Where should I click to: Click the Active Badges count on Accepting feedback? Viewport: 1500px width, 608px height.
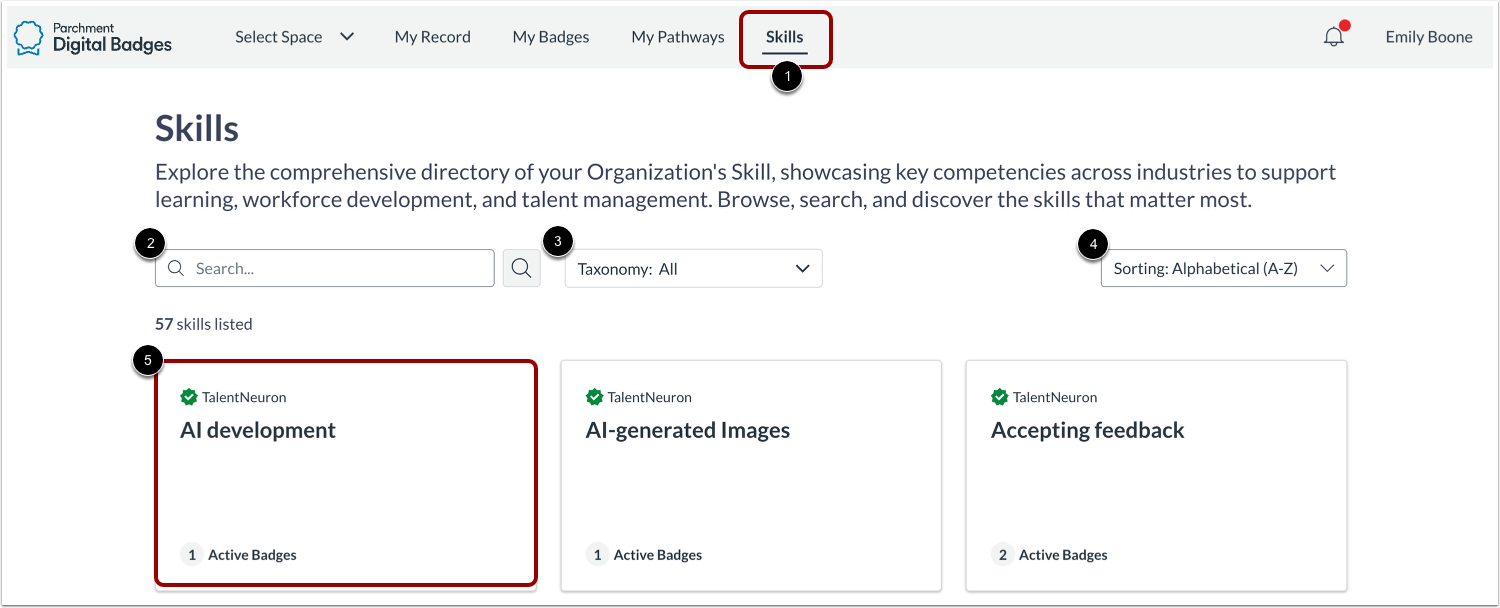point(1003,555)
